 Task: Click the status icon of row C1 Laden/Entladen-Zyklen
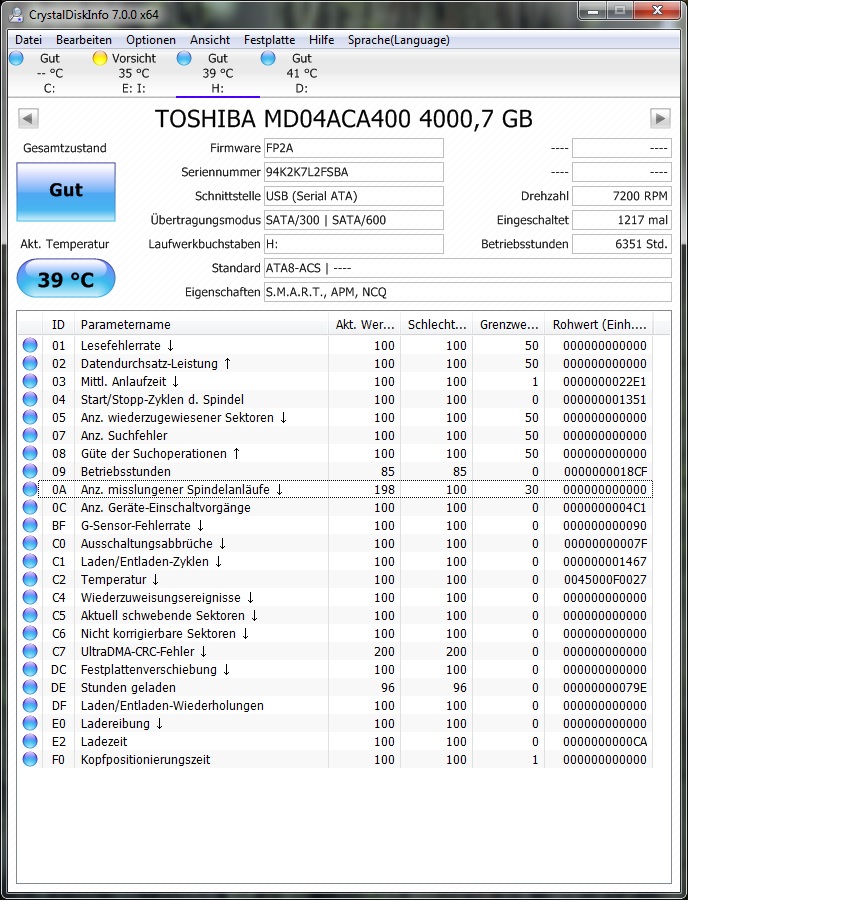point(30,561)
